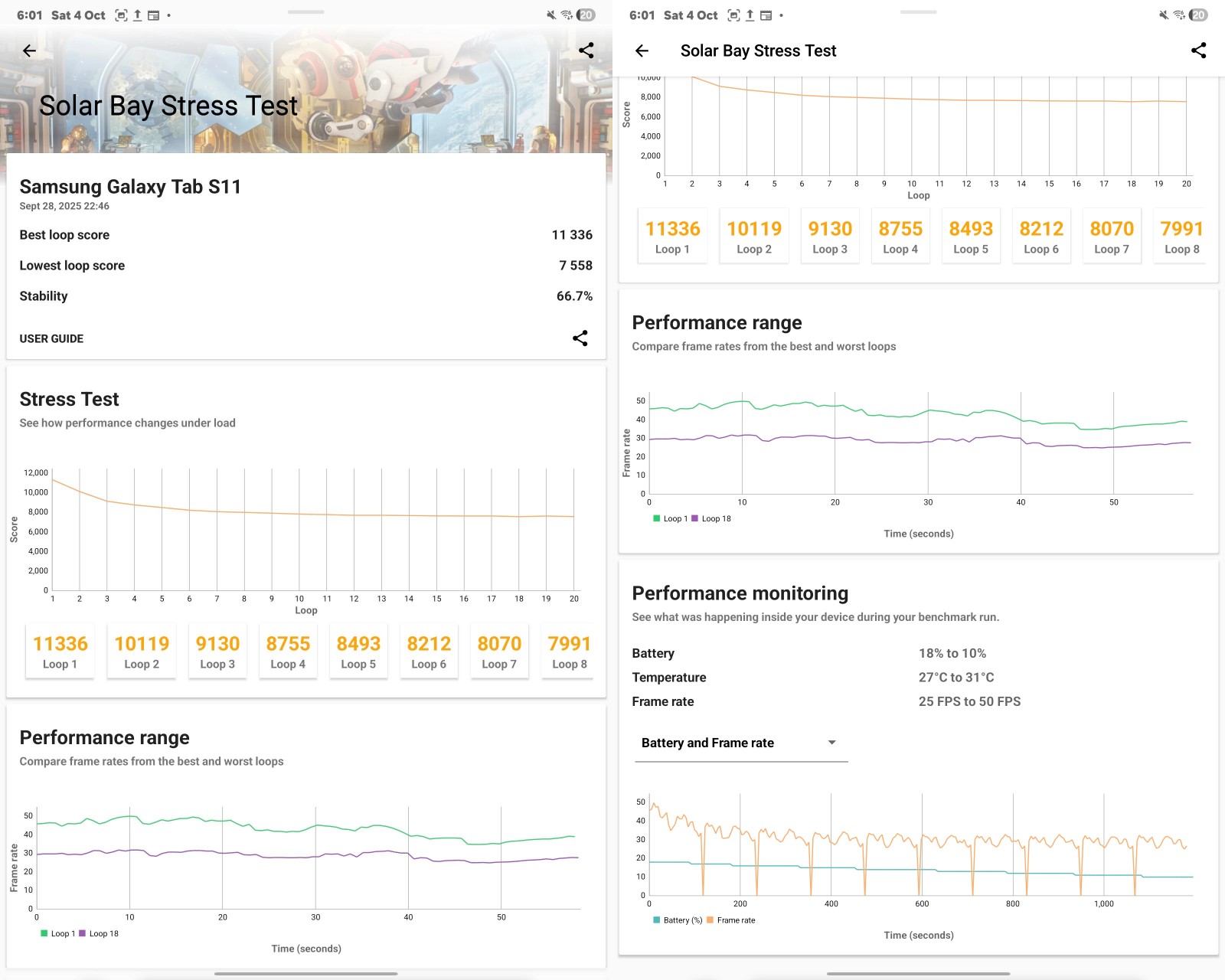Toggle Loop 1 legend in left Performance range
1225x980 pixels.
coord(58,933)
